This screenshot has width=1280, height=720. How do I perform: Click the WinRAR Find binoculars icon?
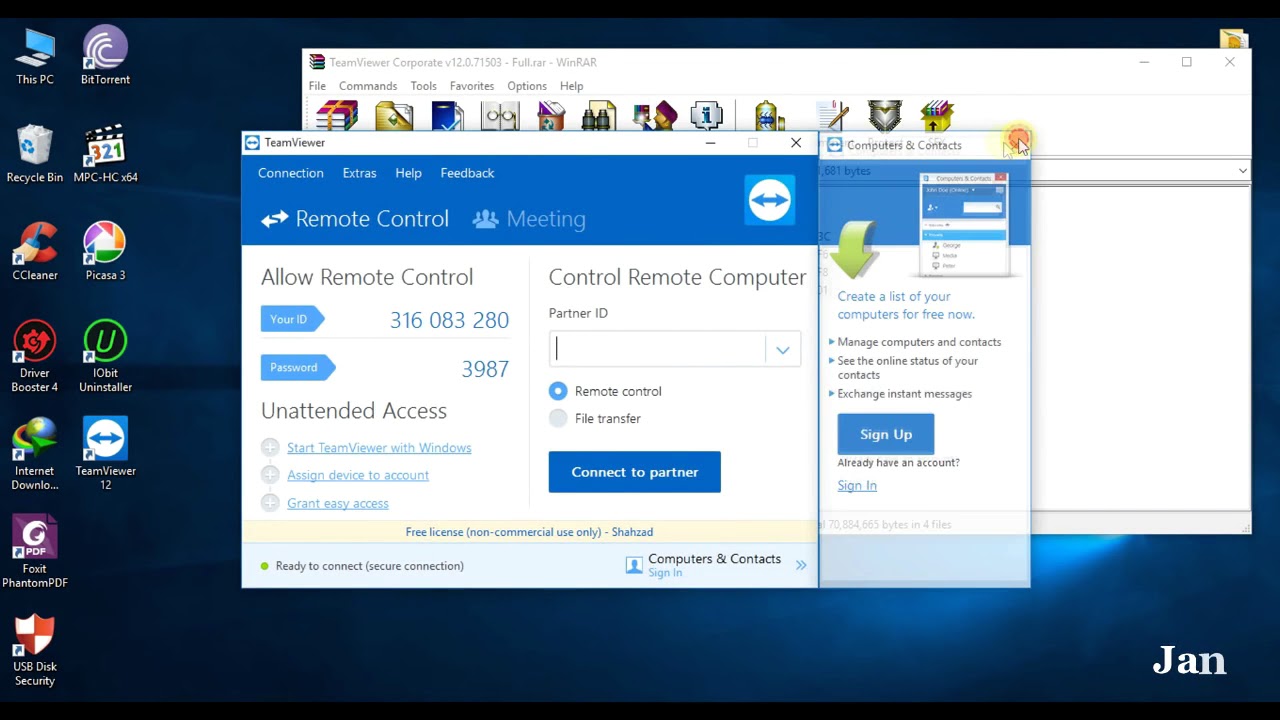tap(599, 115)
